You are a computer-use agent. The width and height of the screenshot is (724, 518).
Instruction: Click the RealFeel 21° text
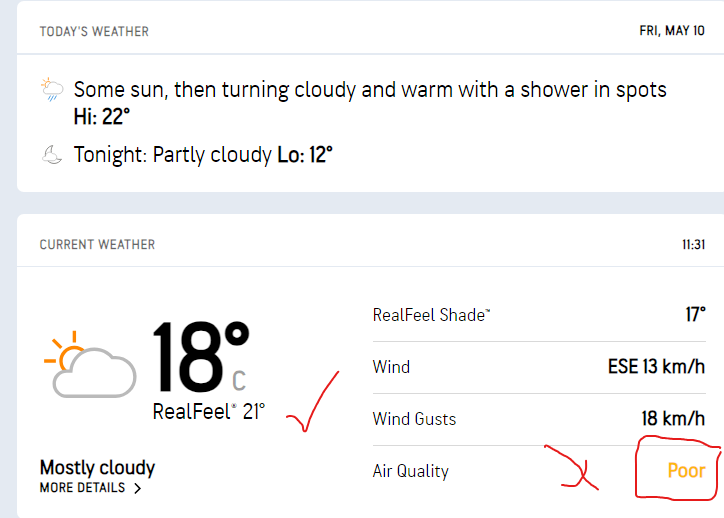(x=209, y=410)
